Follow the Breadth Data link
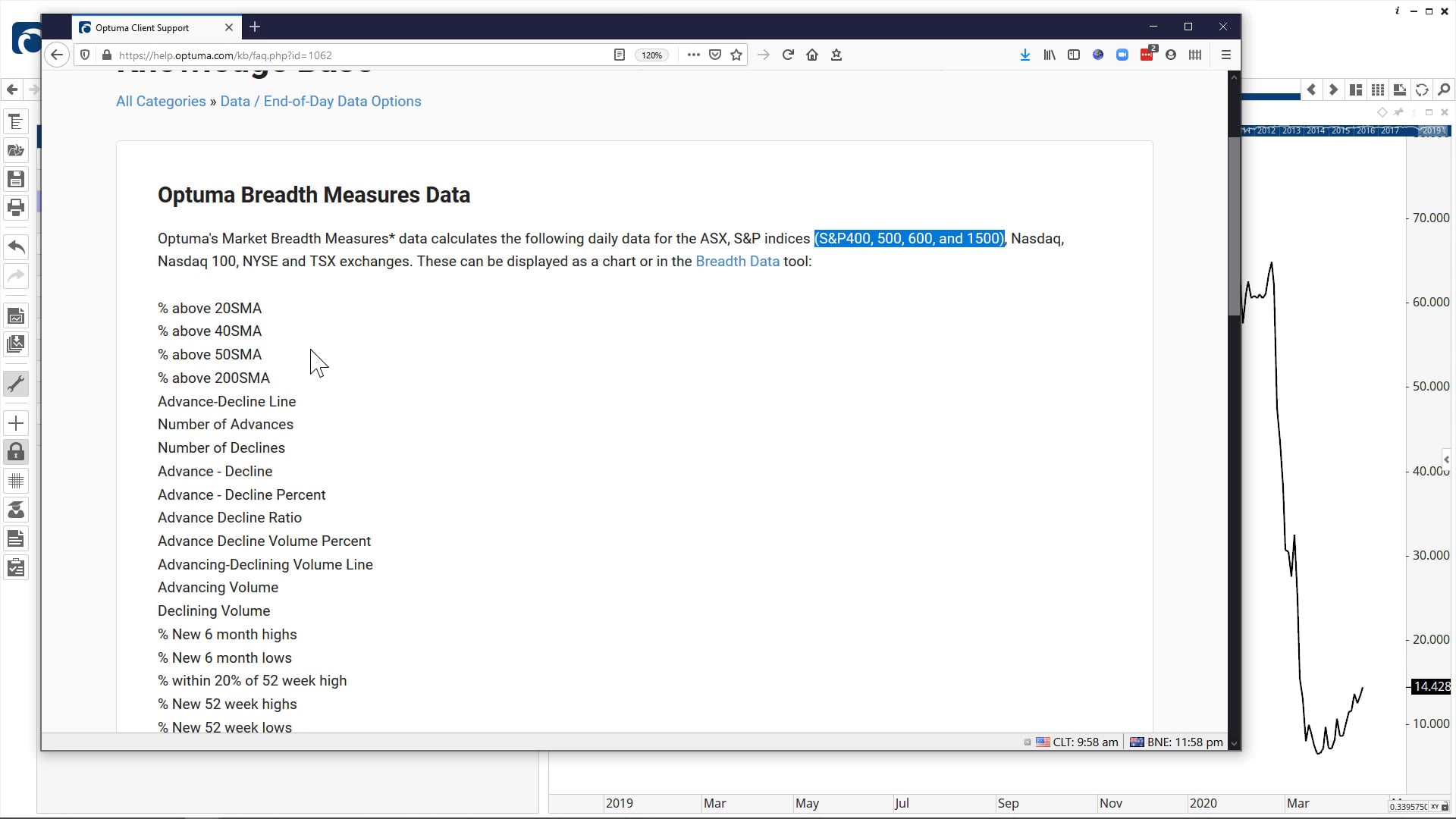This screenshot has width=1456, height=819. (x=737, y=262)
